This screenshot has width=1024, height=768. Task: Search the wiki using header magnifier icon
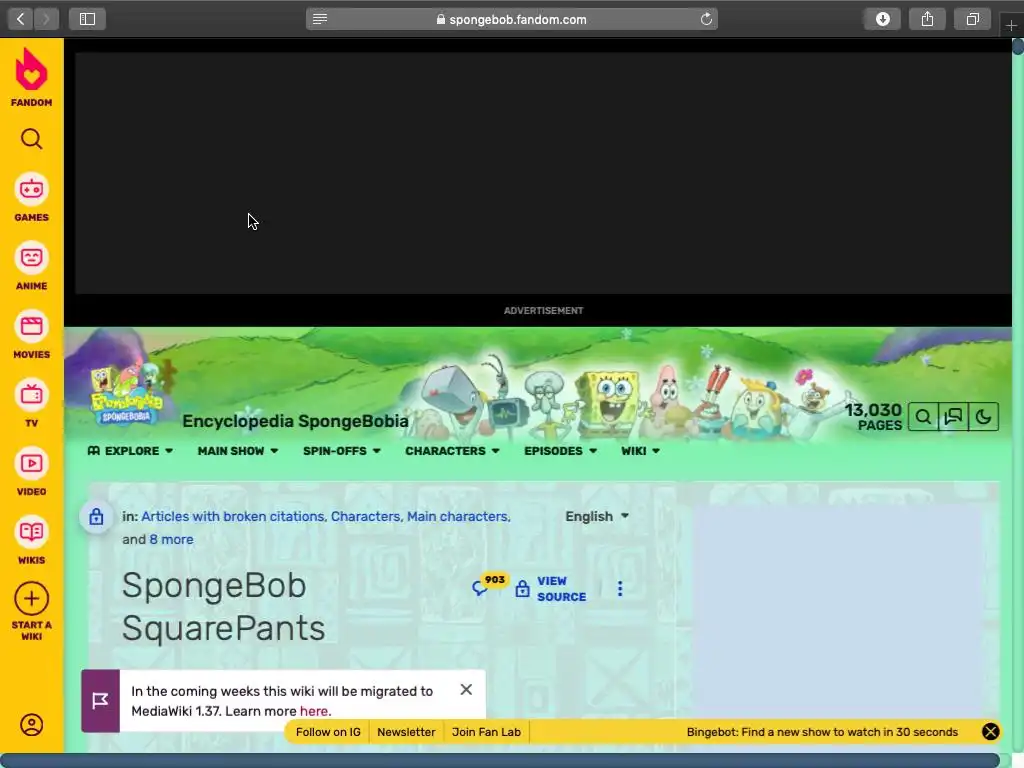(923, 417)
